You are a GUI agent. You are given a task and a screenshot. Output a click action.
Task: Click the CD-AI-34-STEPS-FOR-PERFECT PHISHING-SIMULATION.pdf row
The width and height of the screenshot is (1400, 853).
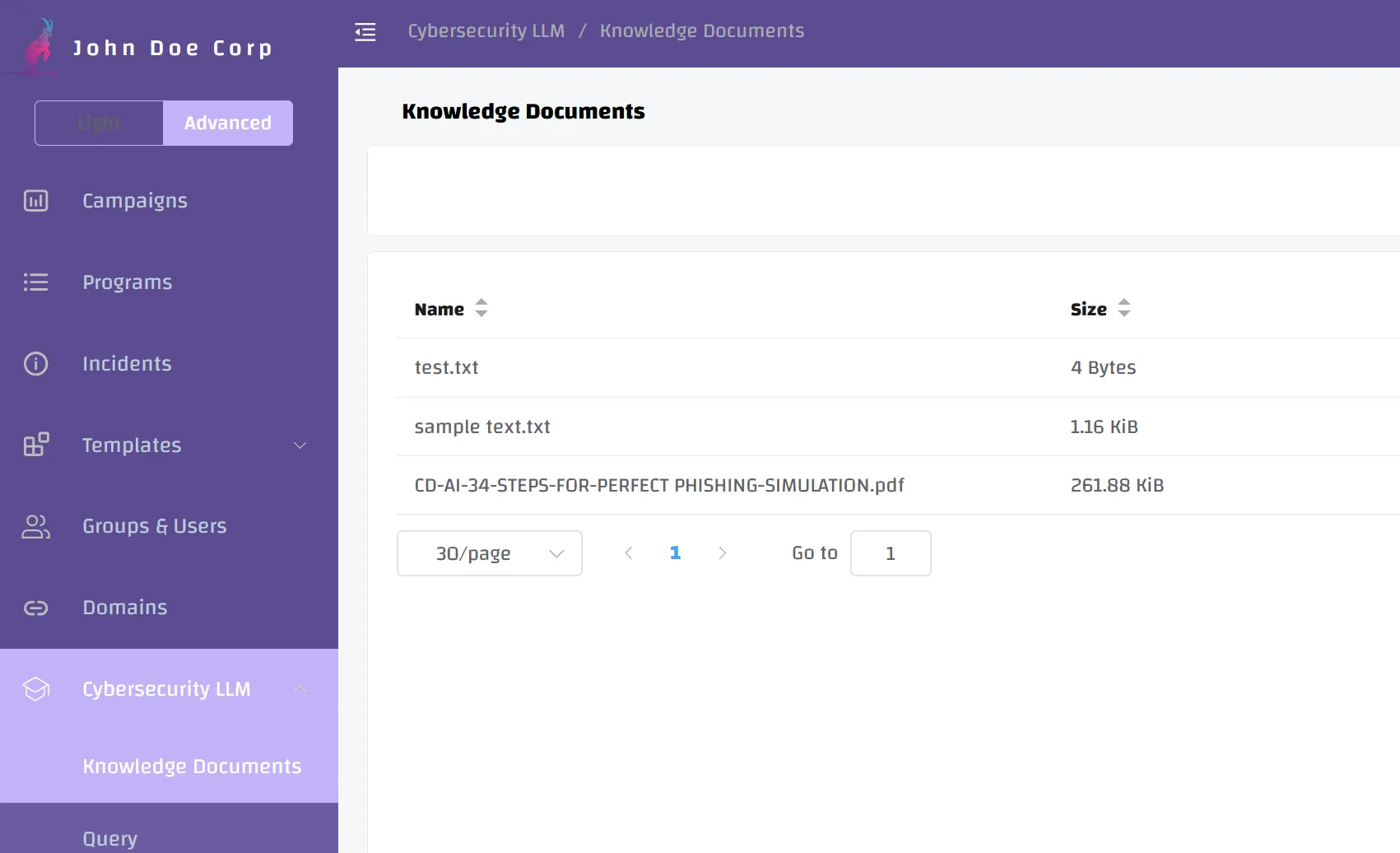pyautogui.click(x=898, y=486)
